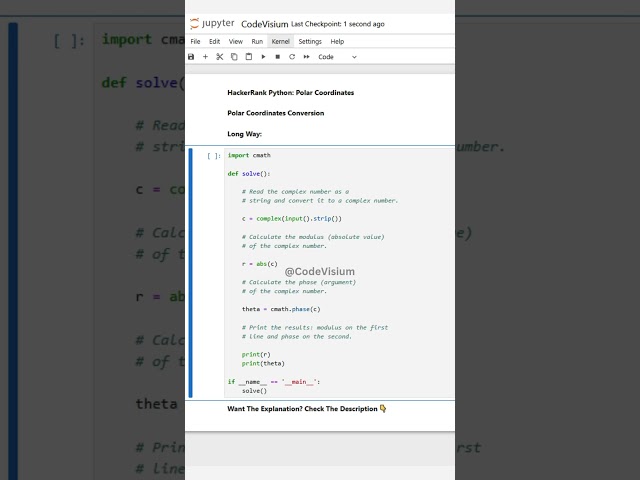This screenshot has height=480, width=640.
Task: Place cursor in 'c = complex(input().strip())' line
Action: pos(291,219)
